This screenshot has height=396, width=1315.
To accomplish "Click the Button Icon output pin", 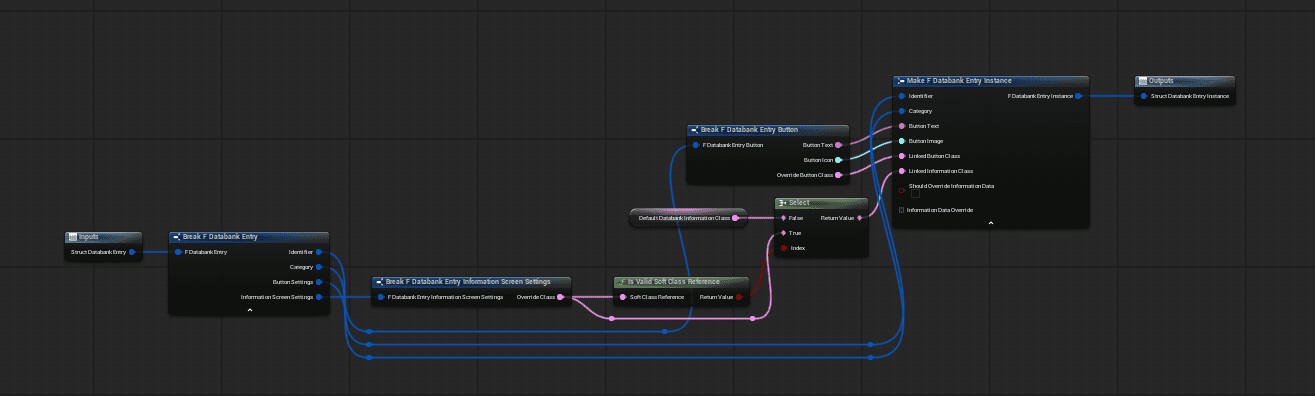I will click(839, 160).
